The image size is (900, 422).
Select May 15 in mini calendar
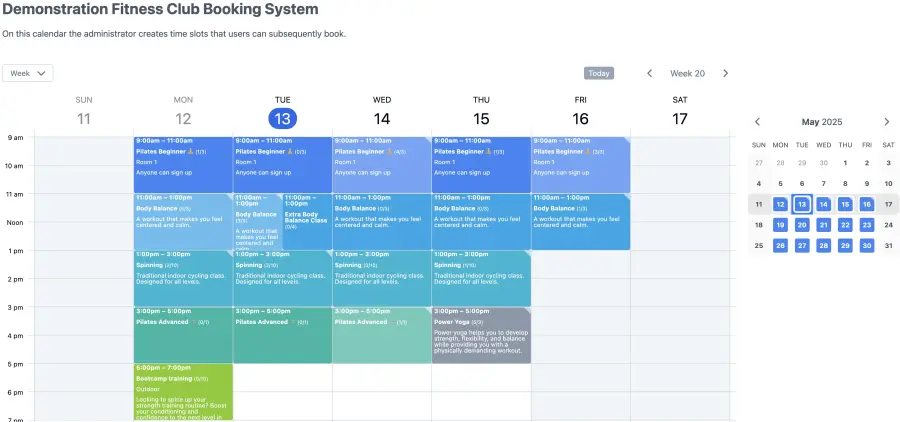[845, 204]
